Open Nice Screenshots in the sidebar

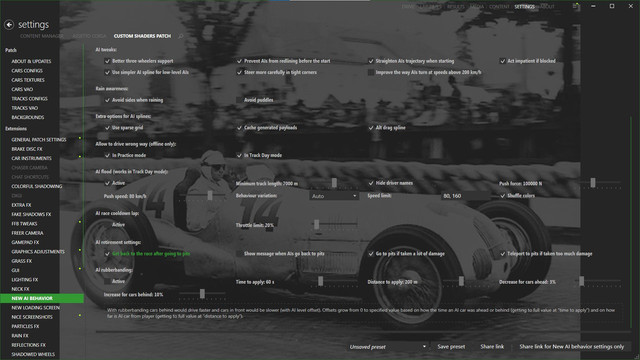pyautogui.click(x=32, y=317)
